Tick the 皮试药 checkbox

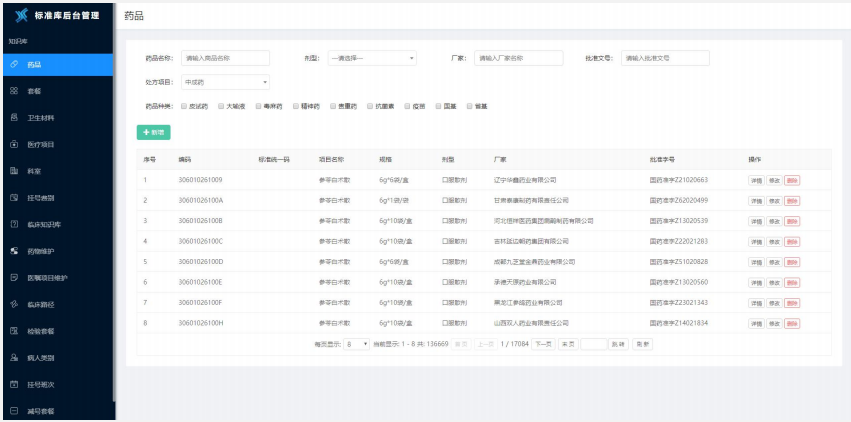point(184,106)
